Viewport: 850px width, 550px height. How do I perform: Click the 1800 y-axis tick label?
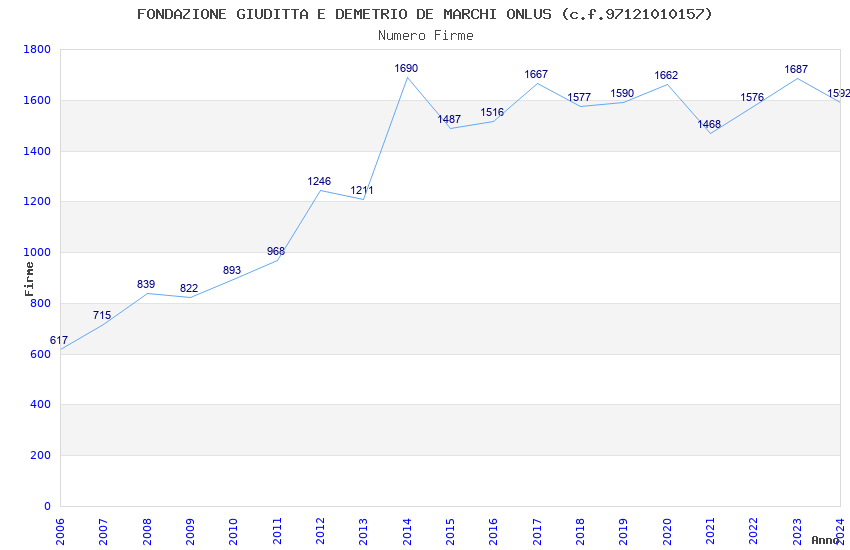(37, 49)
